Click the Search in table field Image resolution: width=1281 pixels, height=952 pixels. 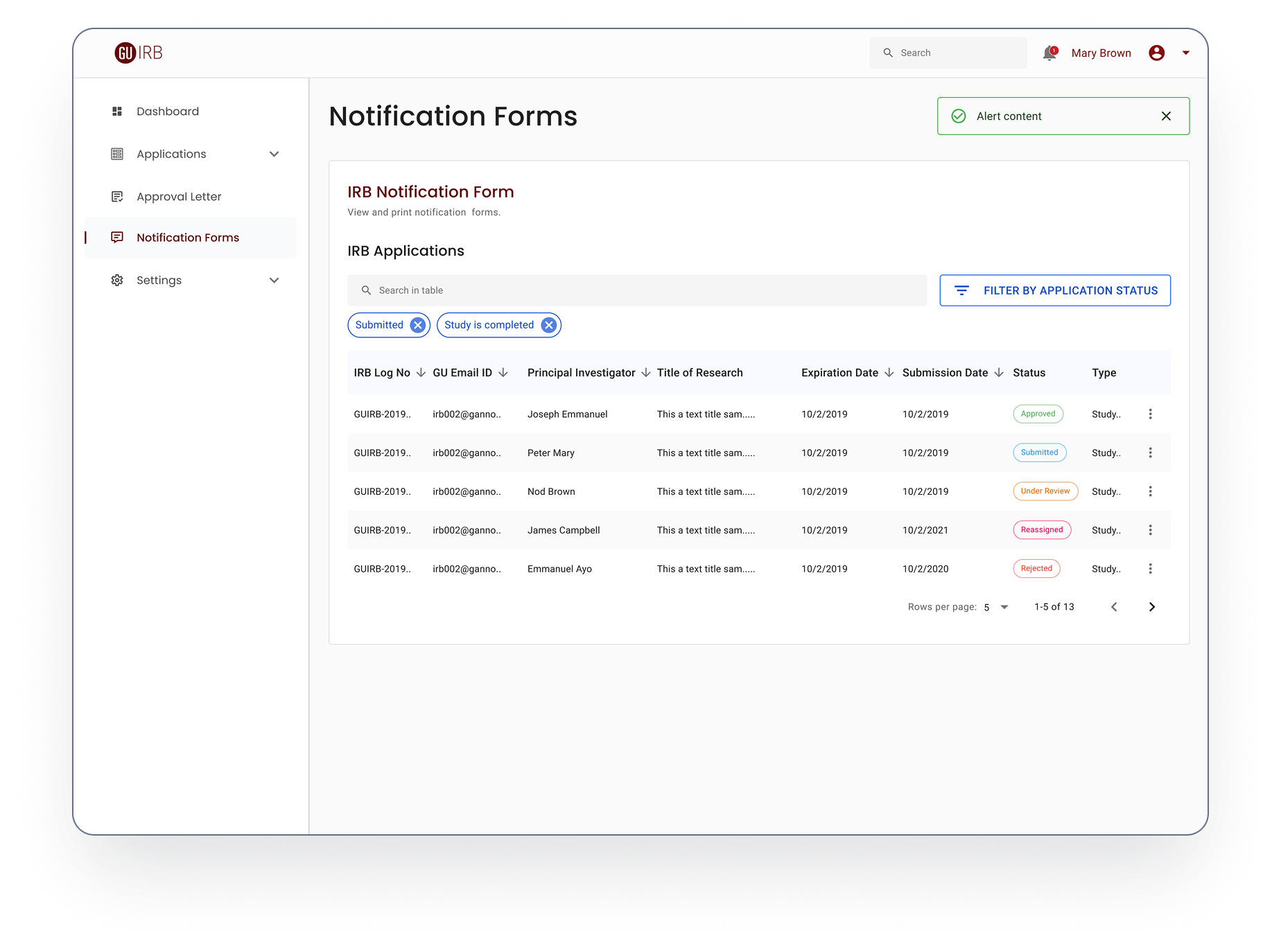tap(637, 290)
